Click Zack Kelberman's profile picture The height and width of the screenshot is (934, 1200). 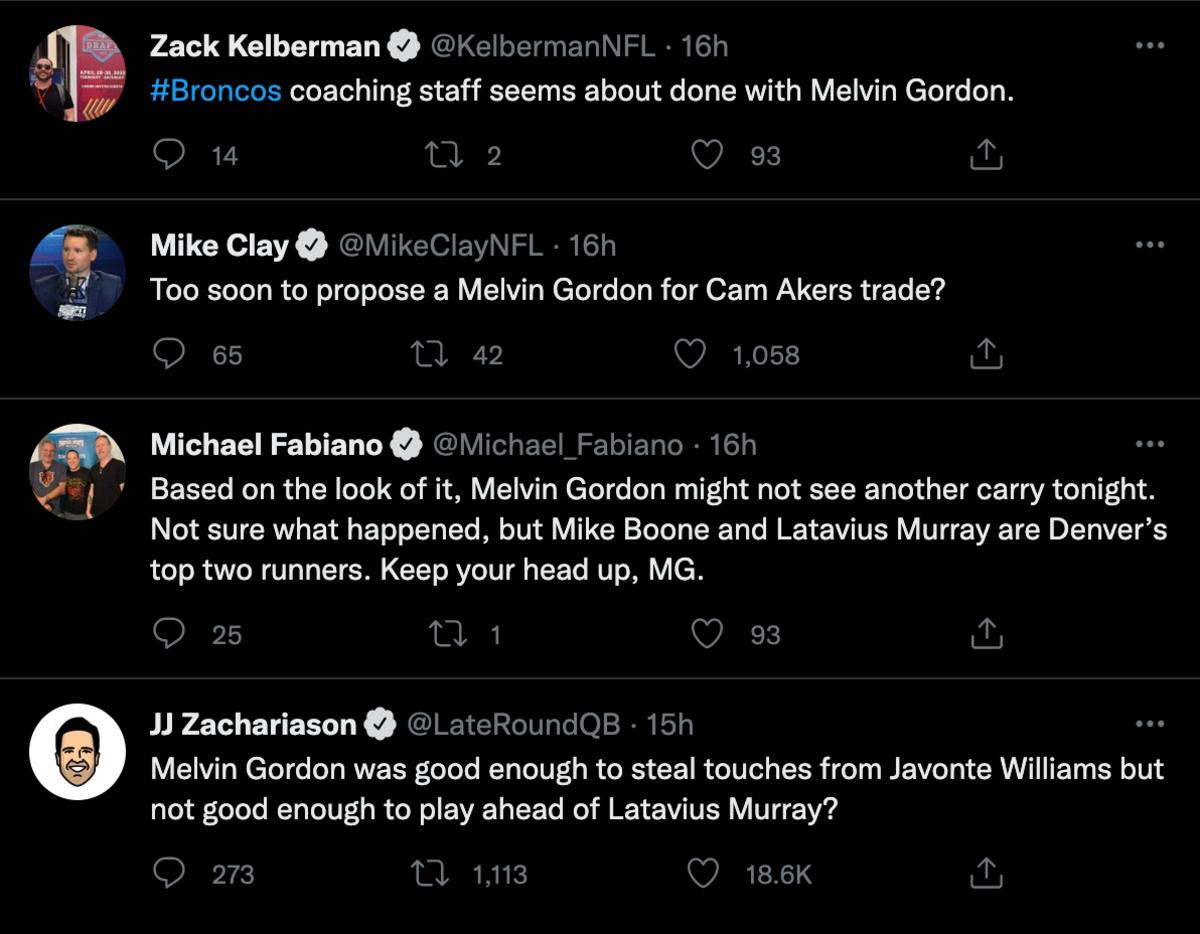pyautogui.click(x=77, y=74)
